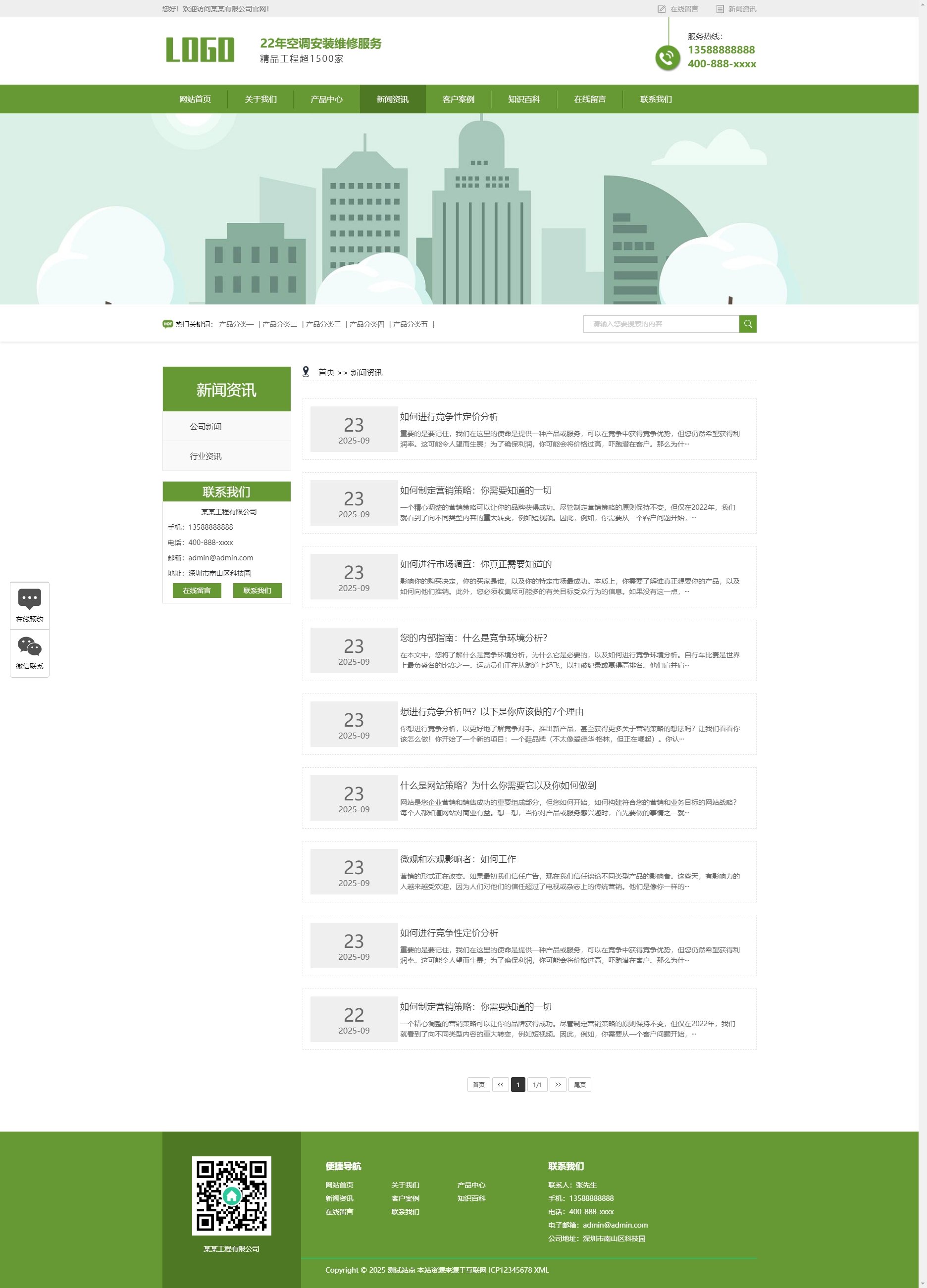The height and width of the screenshot is (1288, 927).
Task: Select 公司新闻 in the sidebar
Action: 206,427
